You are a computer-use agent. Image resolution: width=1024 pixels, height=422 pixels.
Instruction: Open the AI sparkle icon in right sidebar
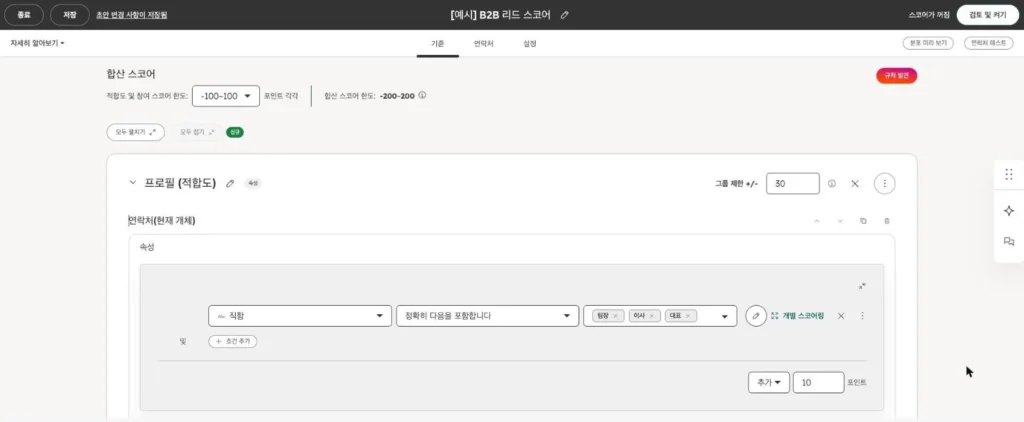click(1009, 210)
